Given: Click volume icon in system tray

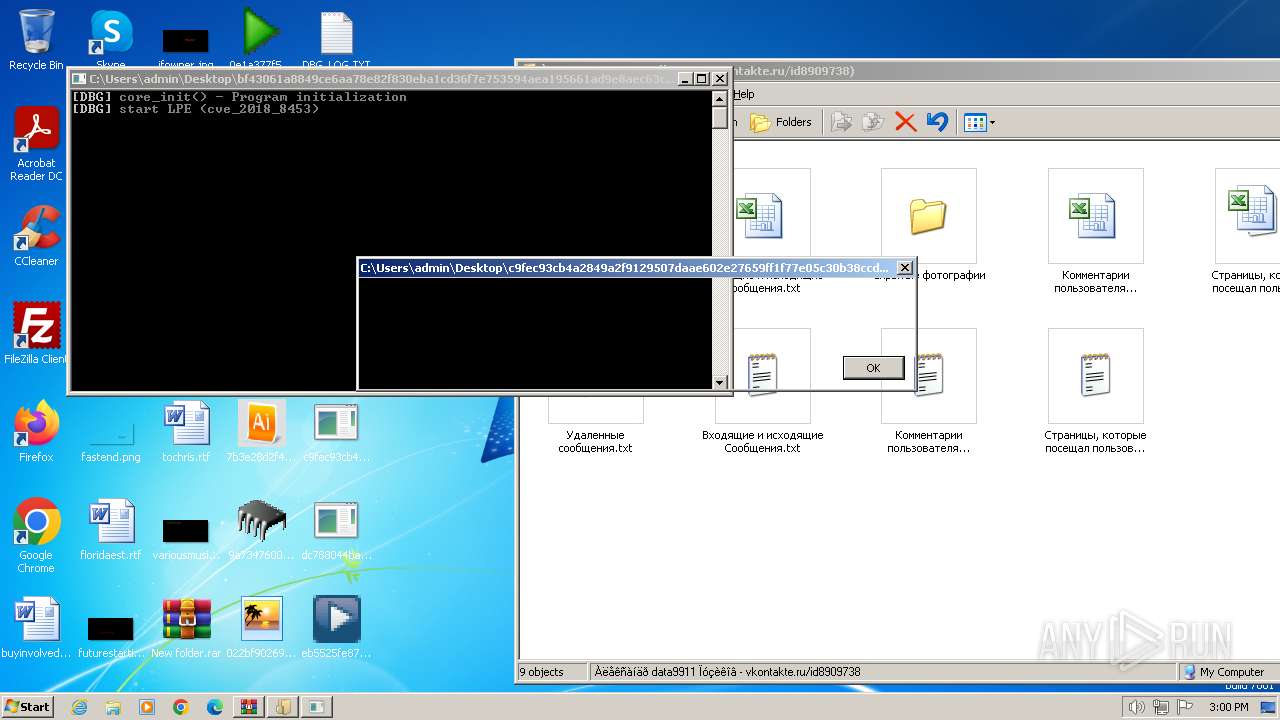Looking at the screenshot, I should (1137, 707).
